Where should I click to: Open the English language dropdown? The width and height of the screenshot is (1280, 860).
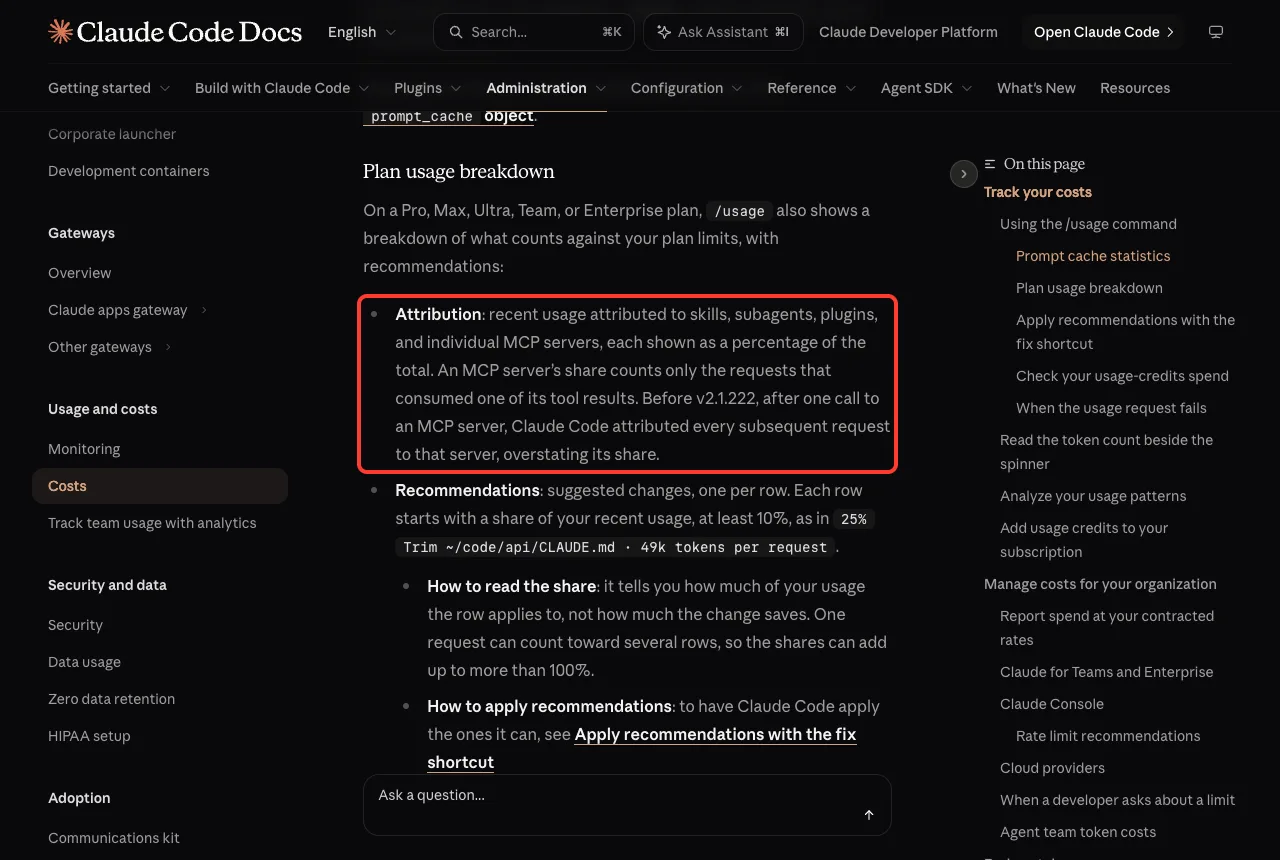tap(362, 32)
